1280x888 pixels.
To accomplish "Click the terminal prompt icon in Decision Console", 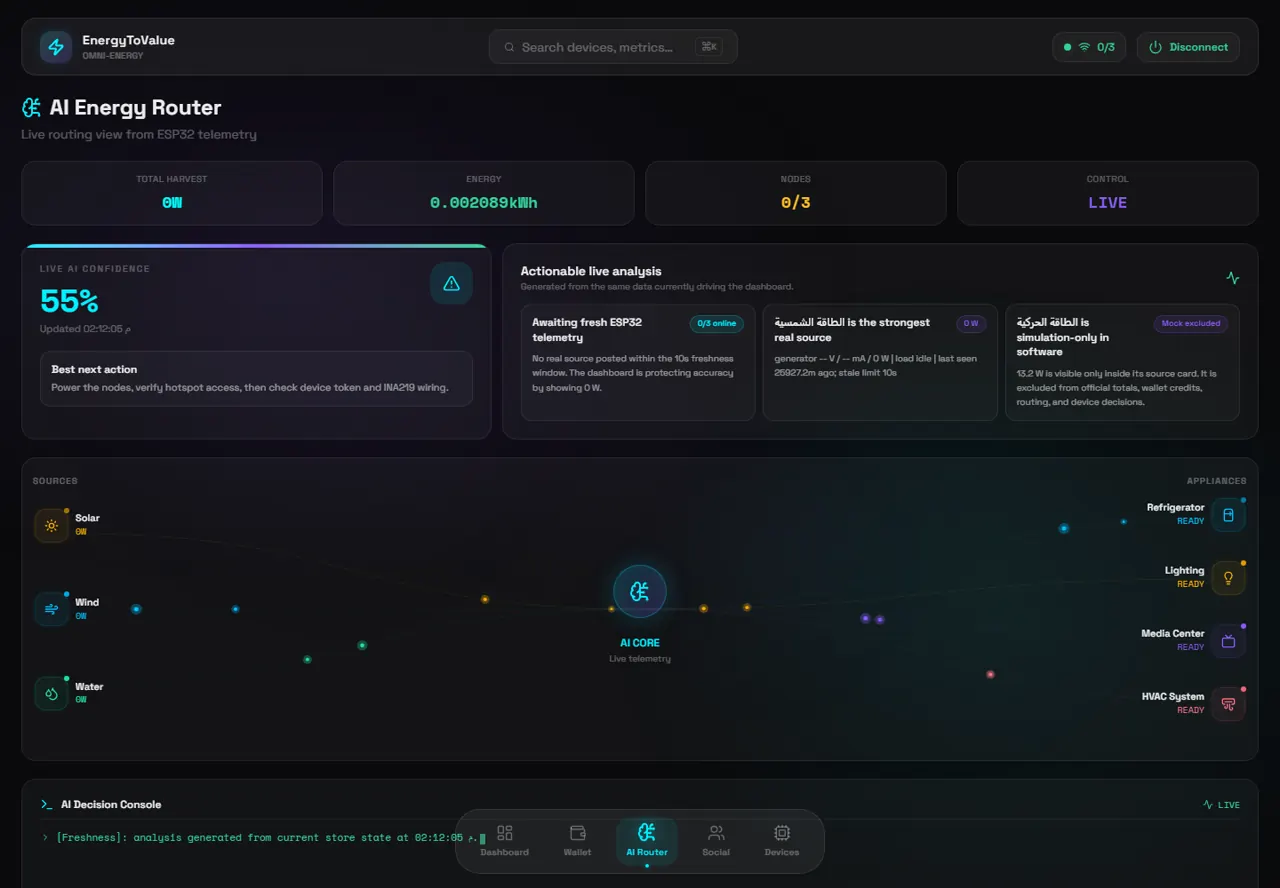I will pyautogui.click(x=47, y=804).
